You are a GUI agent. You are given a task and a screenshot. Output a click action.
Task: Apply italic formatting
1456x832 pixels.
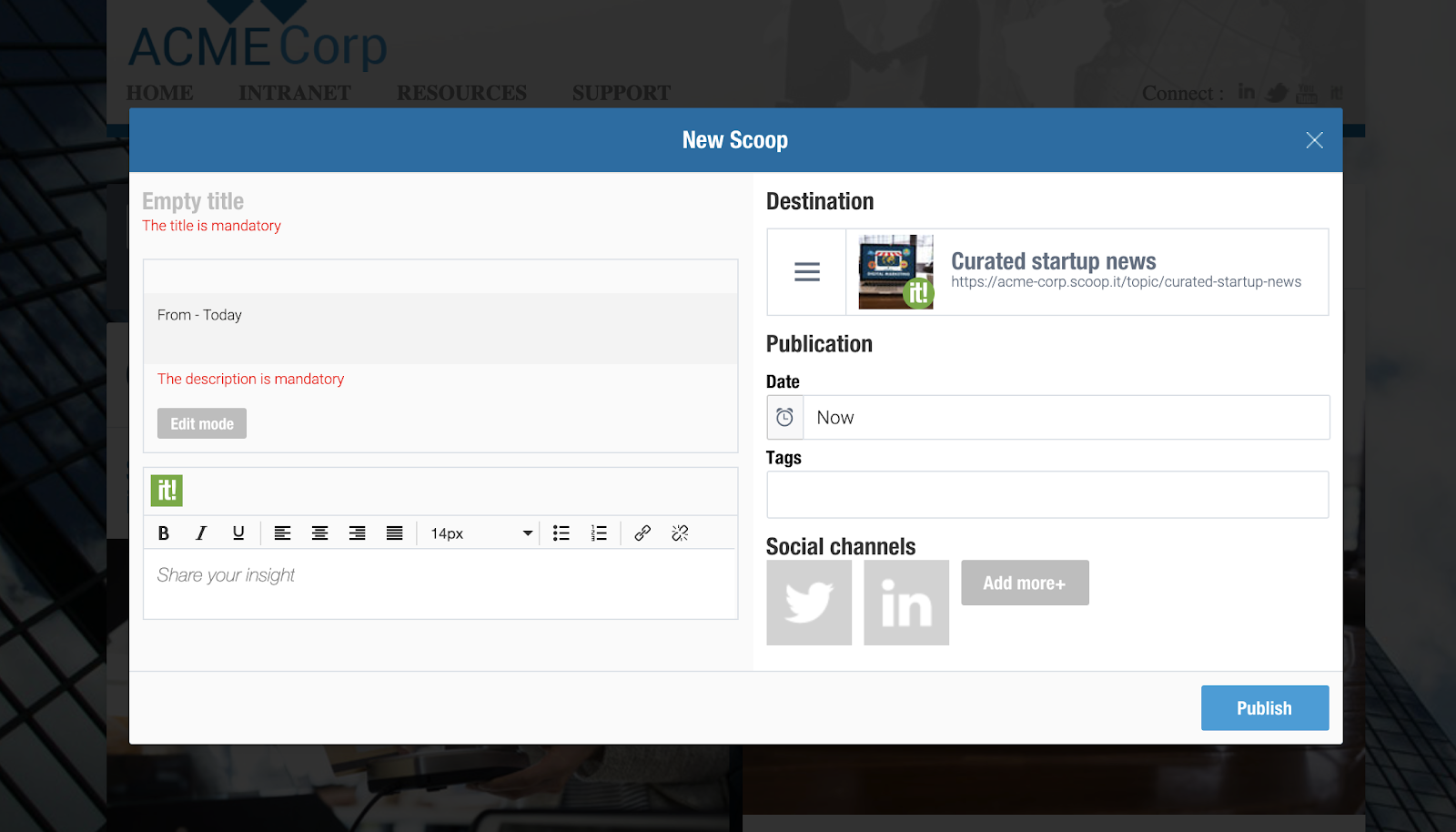(201, 533)
